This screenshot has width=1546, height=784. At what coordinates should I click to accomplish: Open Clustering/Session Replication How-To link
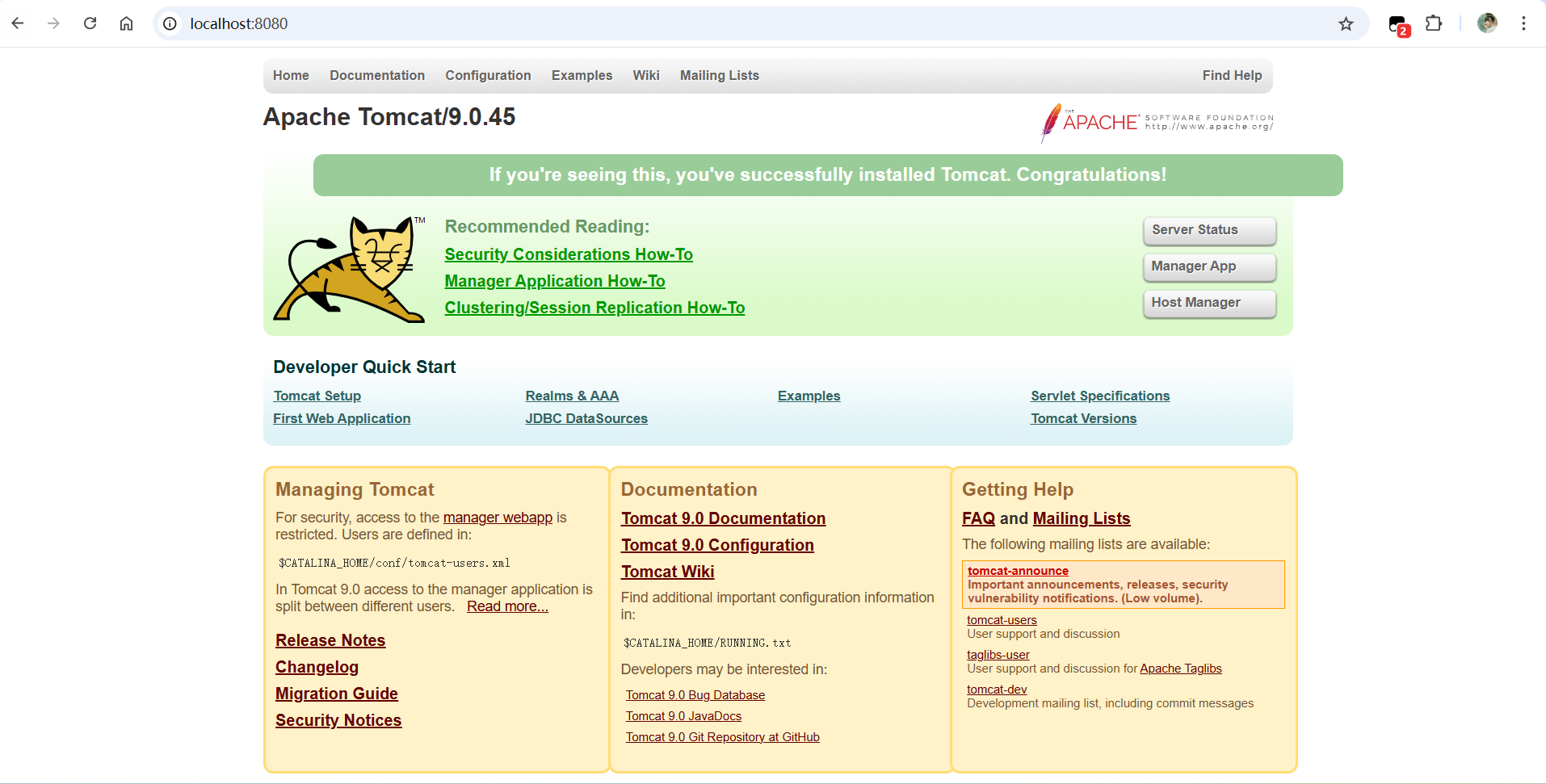click(x=594, y=308)
